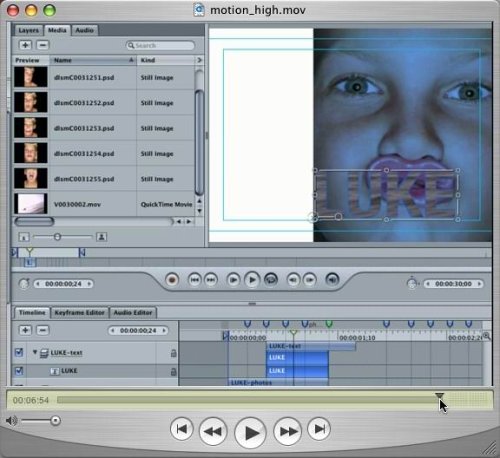
Task: Select the Media tab
Action: pos(57,30)
